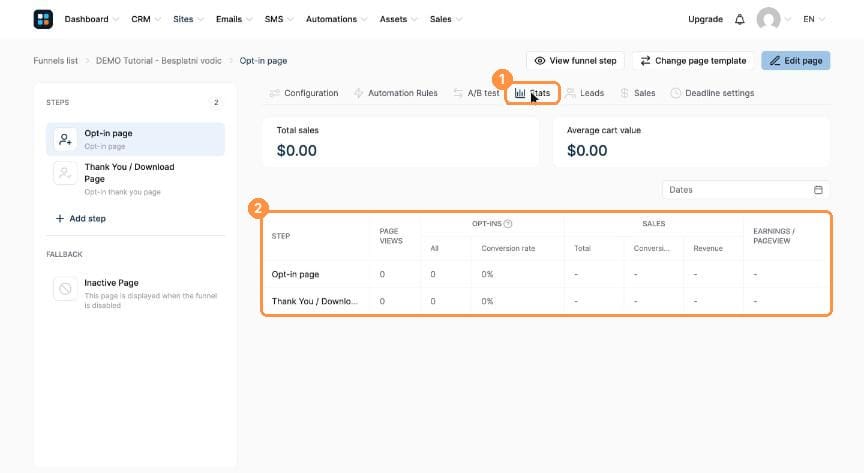Click the plus icon beside Add step

pyautogui.click(x=60, y=219)
